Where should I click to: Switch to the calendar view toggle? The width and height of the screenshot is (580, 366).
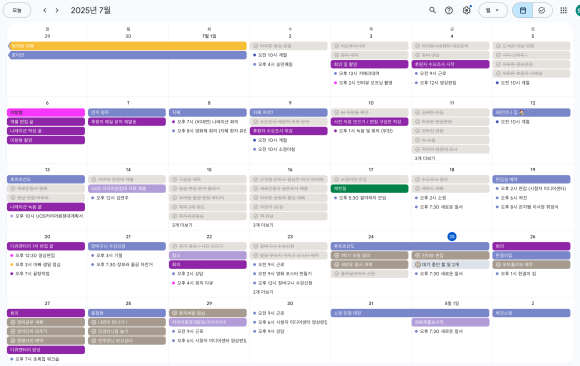tap(523, 10)
